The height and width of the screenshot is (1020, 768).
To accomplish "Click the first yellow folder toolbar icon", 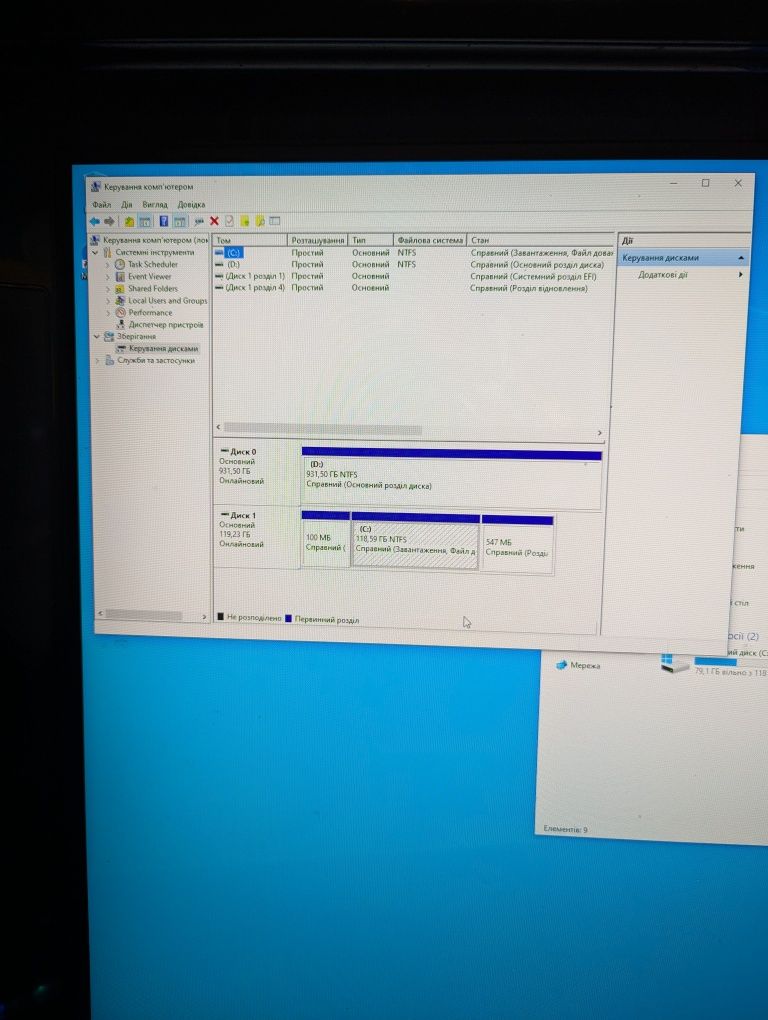I will [x=245, y=221].
